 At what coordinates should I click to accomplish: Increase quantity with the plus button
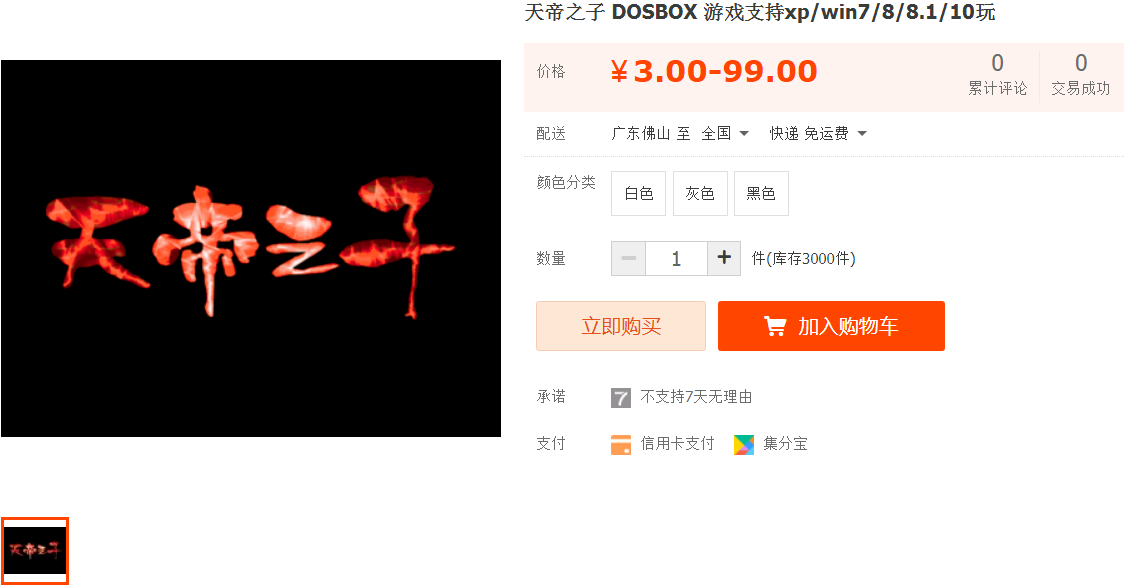click(x=724, y=258)
